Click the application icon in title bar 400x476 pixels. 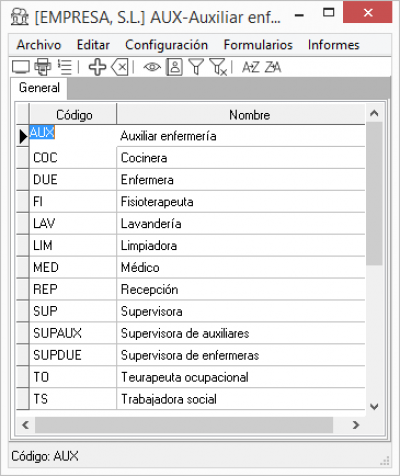[x=19, y=16]
